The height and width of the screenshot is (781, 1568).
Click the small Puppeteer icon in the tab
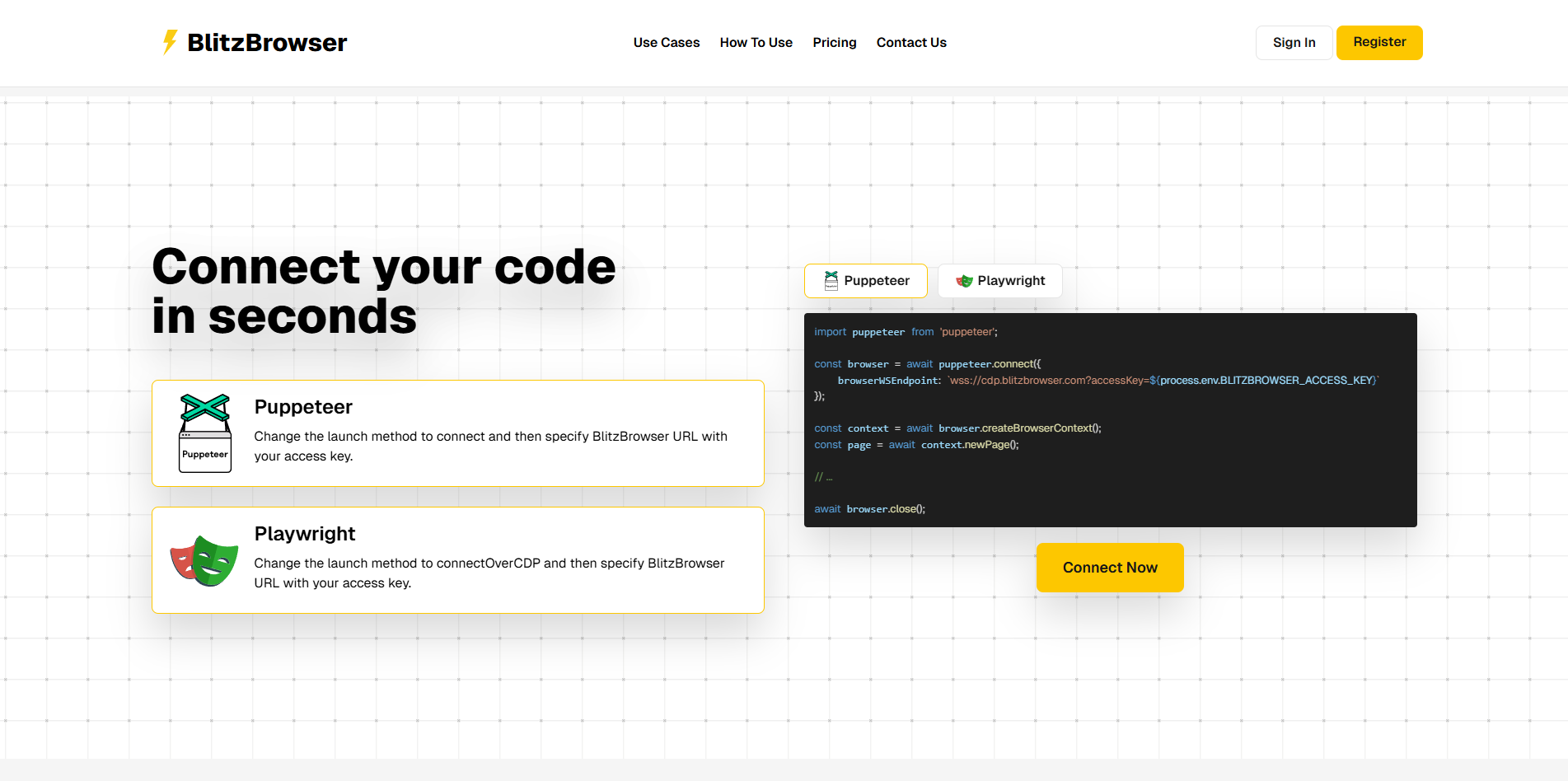(x=831, y=281)
